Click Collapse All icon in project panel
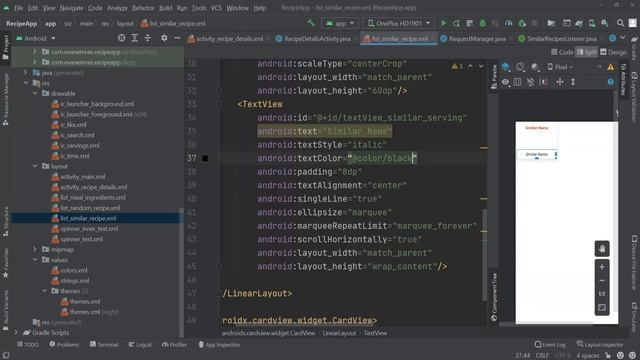640x360 pixels. point(148,38)
